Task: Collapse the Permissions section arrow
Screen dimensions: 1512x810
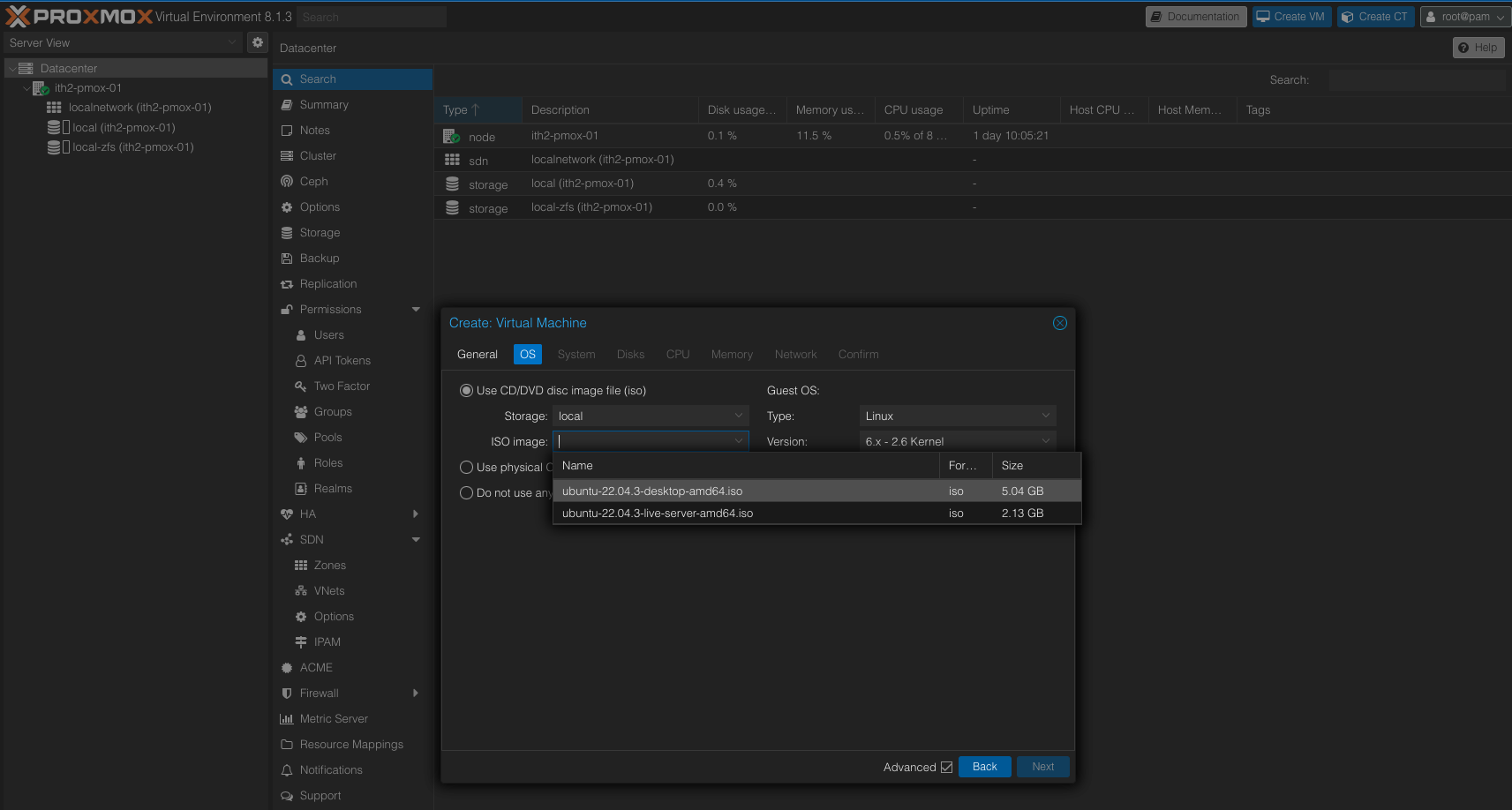Action: [416, 310]
